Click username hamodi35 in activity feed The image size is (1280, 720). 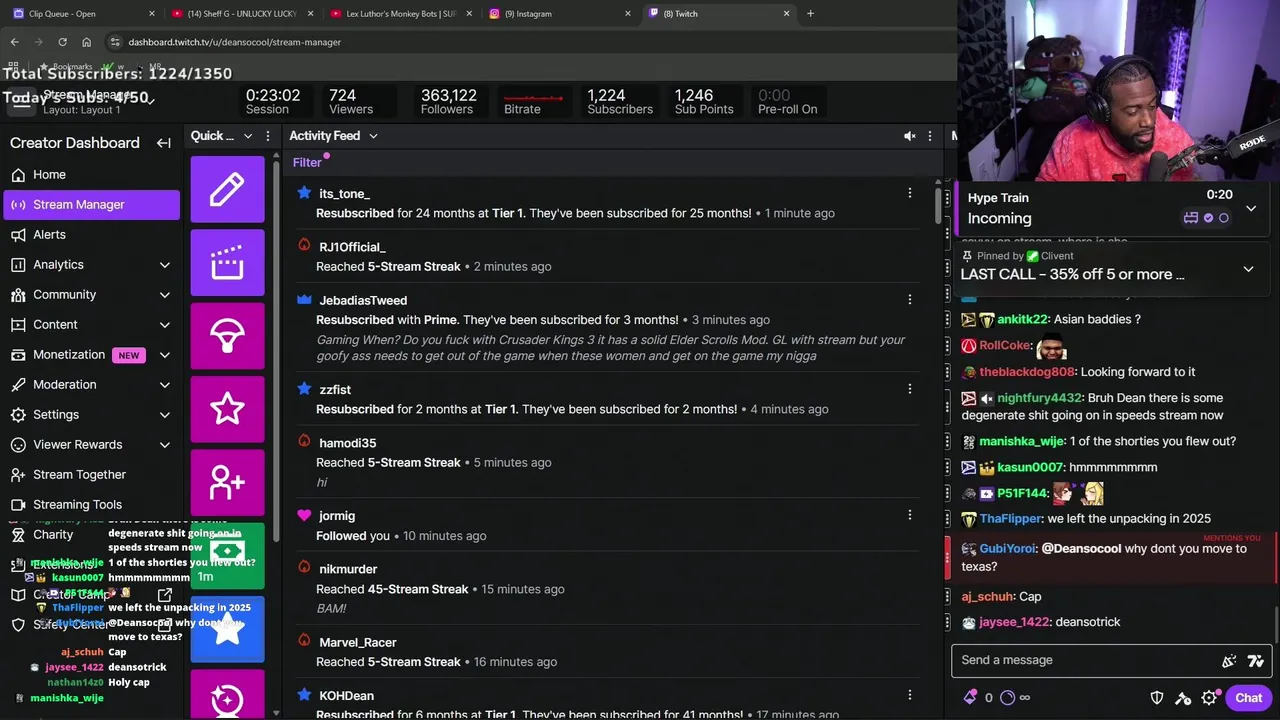(x=347, y=443)
